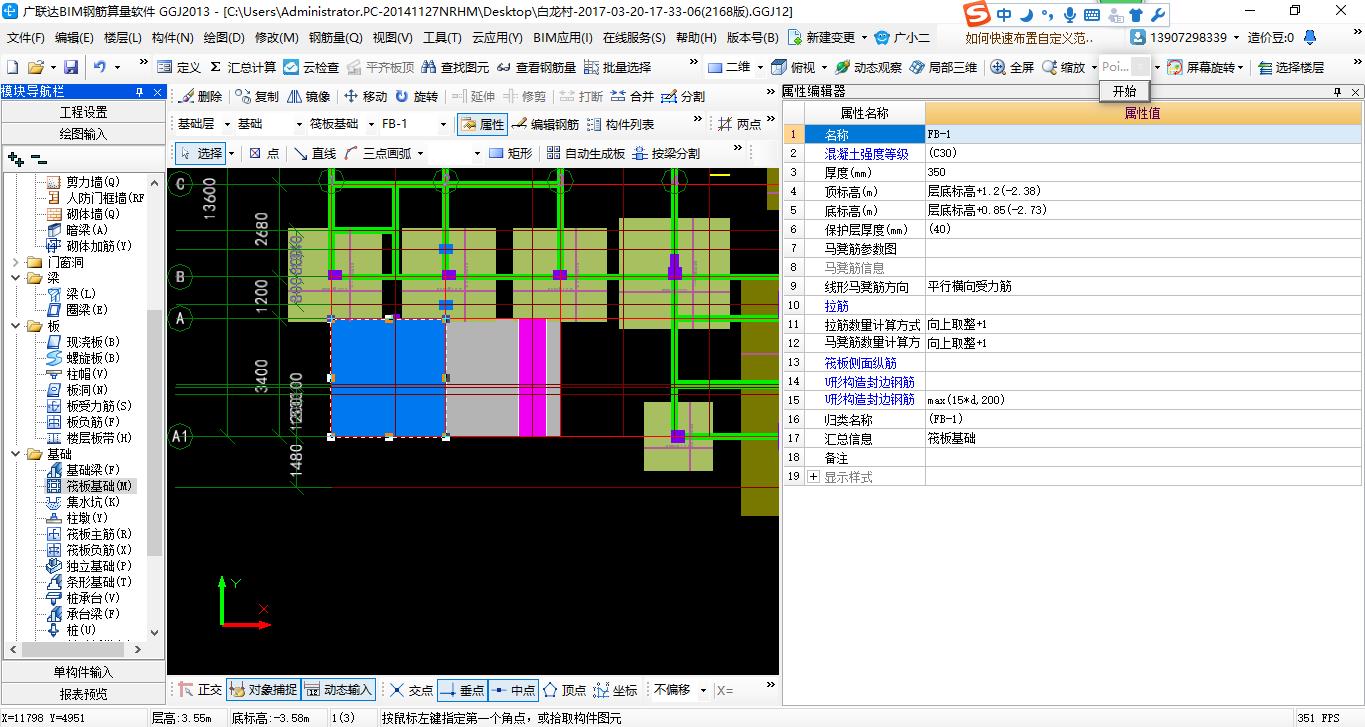Open 编辑钢筋 edit rebar panel

pyautogui.click(x=545, y=124)
